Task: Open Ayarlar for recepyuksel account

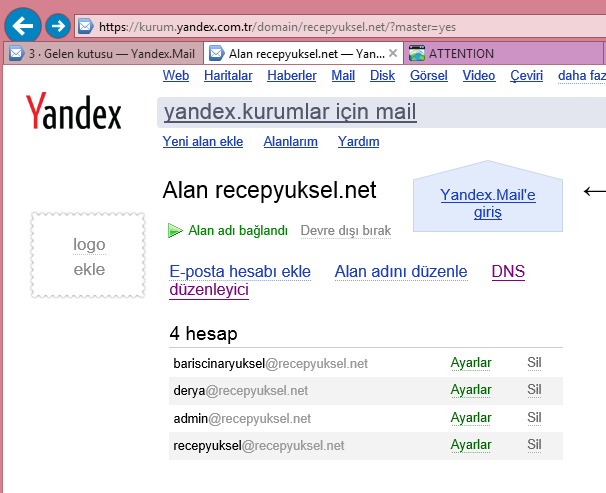Action: 471,445
